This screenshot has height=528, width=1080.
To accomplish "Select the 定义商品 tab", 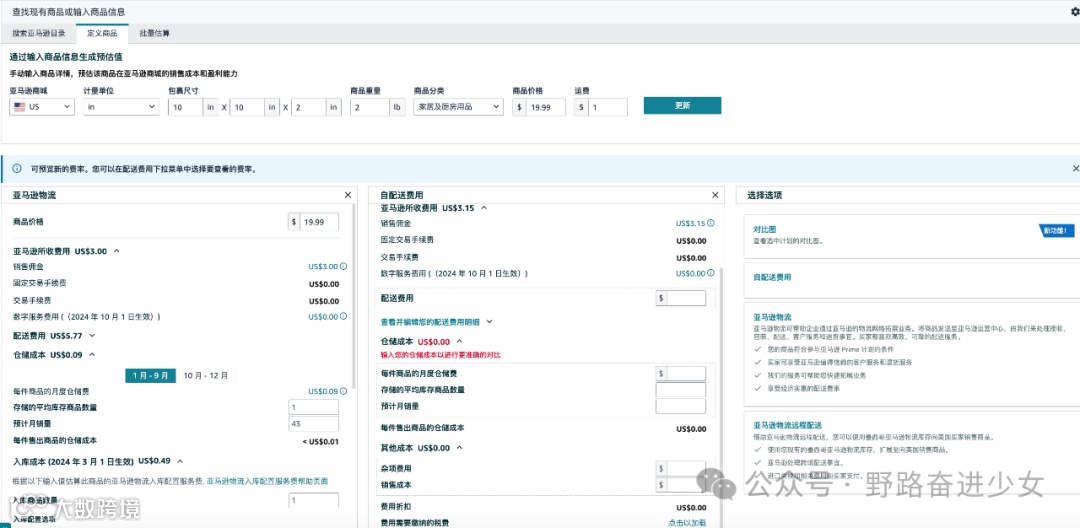I will pyautogui.click(x=102, y=33).
